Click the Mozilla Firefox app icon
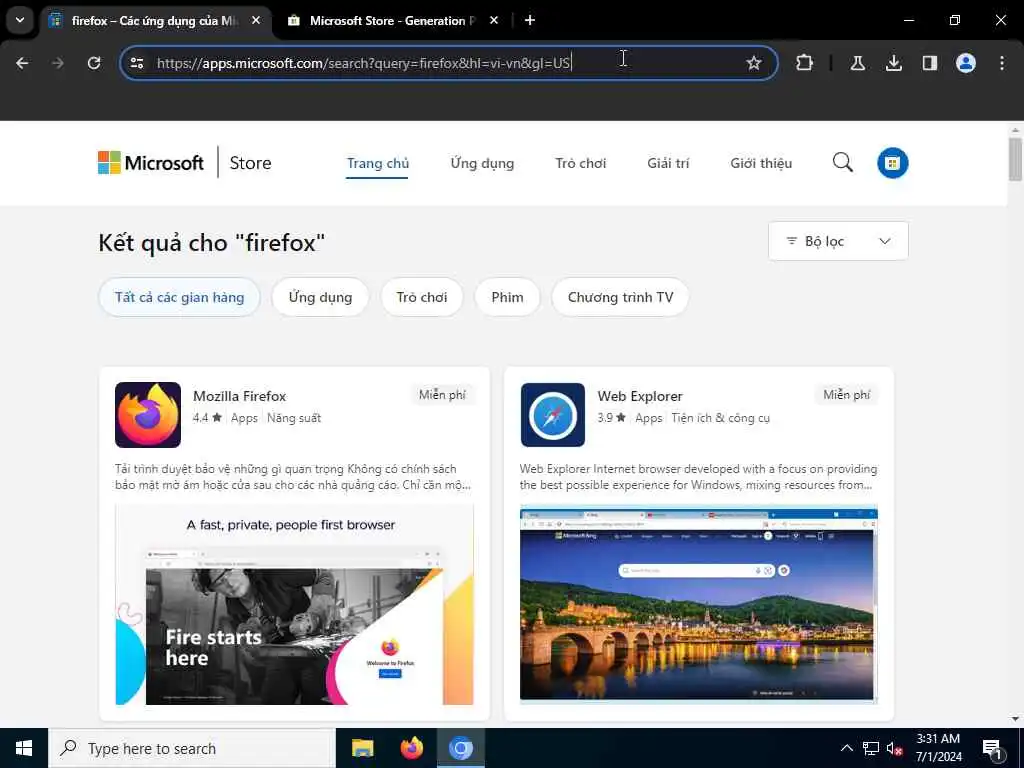The width and height of the screenshot is (1024, 768). [x=148, y=415]
